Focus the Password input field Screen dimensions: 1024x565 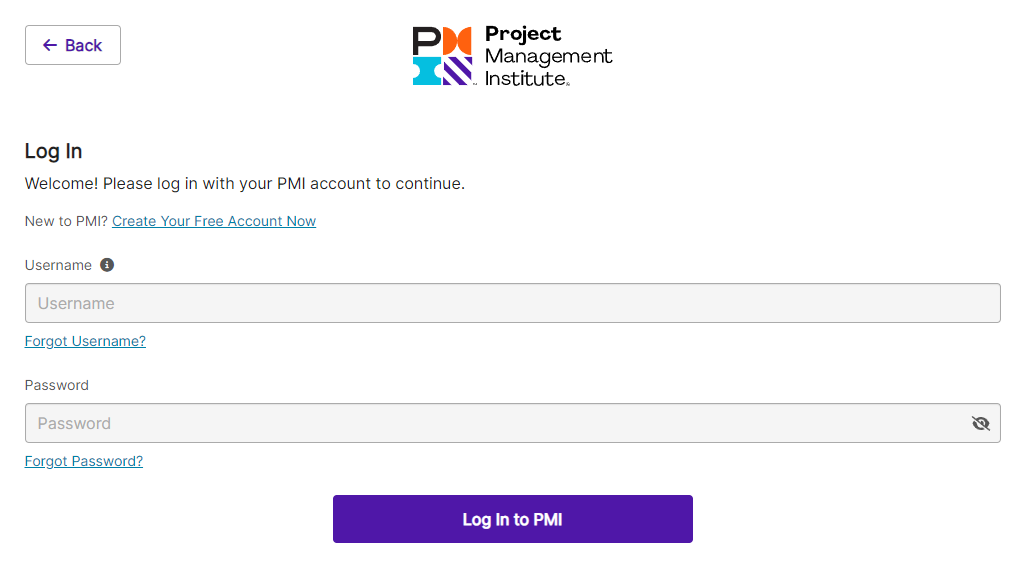(x=495, y=423)
